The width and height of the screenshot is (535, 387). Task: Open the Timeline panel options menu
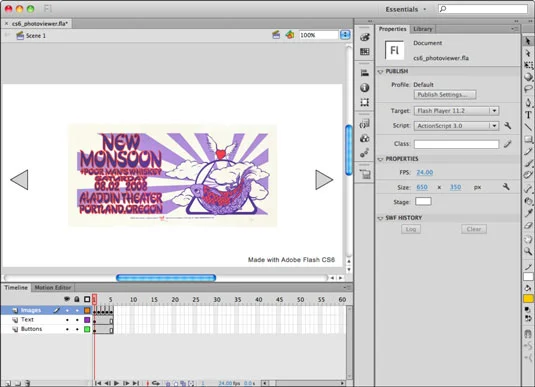pos(346,287)
